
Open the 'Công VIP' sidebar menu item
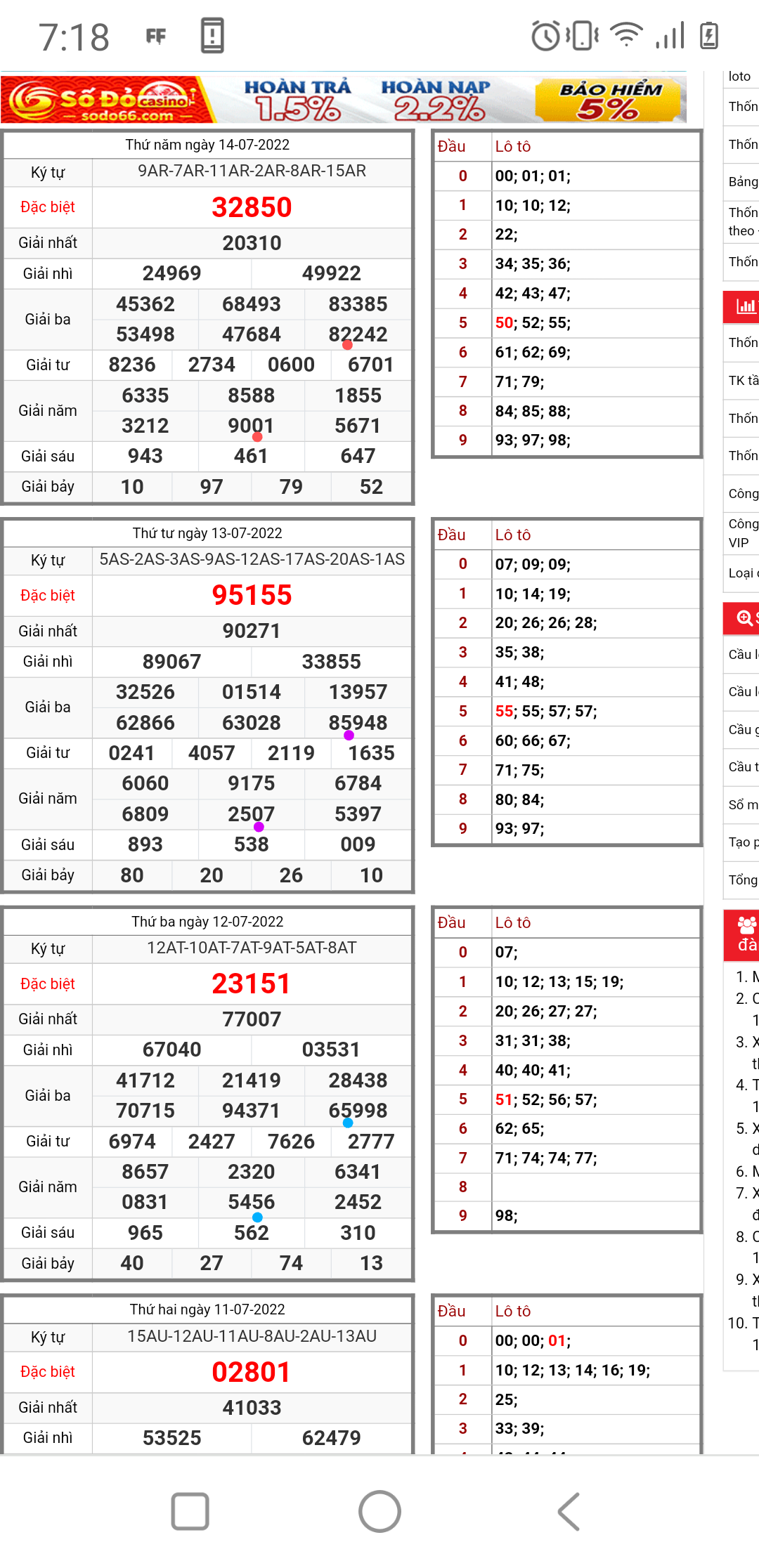click(743, 533)
